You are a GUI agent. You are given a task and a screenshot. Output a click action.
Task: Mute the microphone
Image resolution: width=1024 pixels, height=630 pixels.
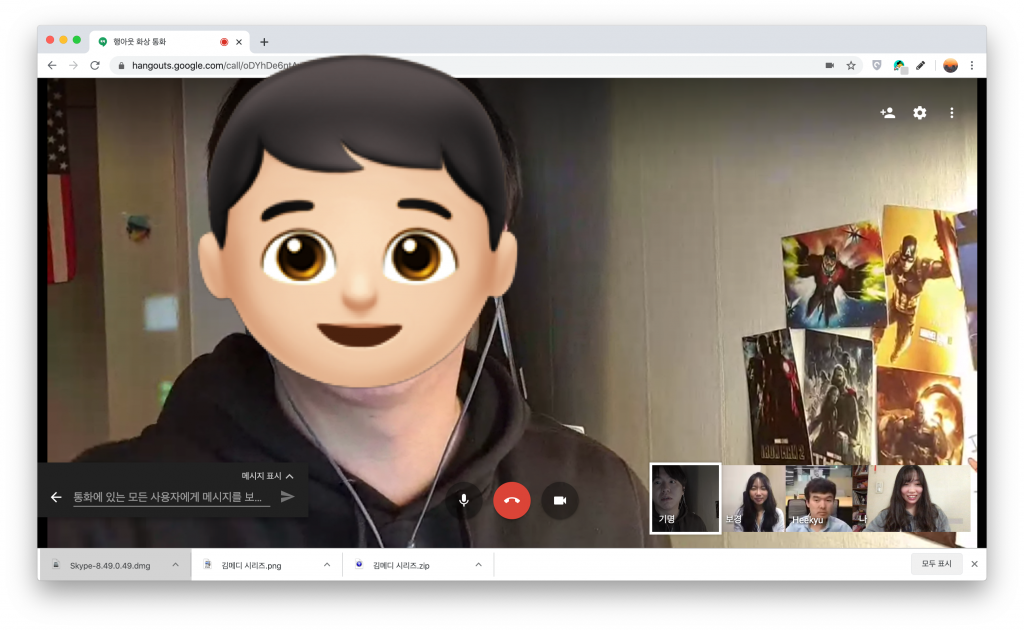[464, 501]
